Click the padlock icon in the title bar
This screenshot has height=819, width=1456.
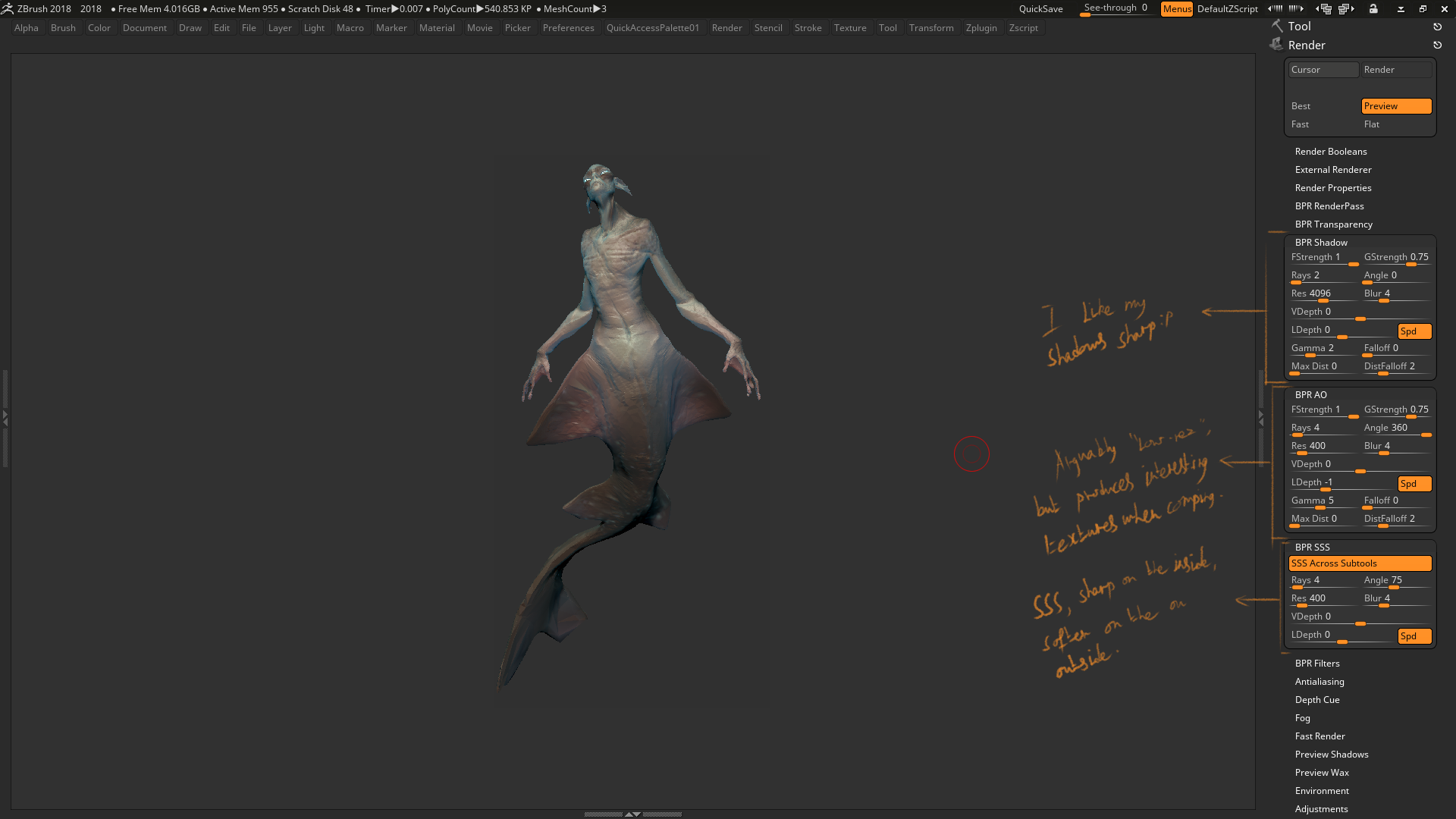click(1373, 9)
